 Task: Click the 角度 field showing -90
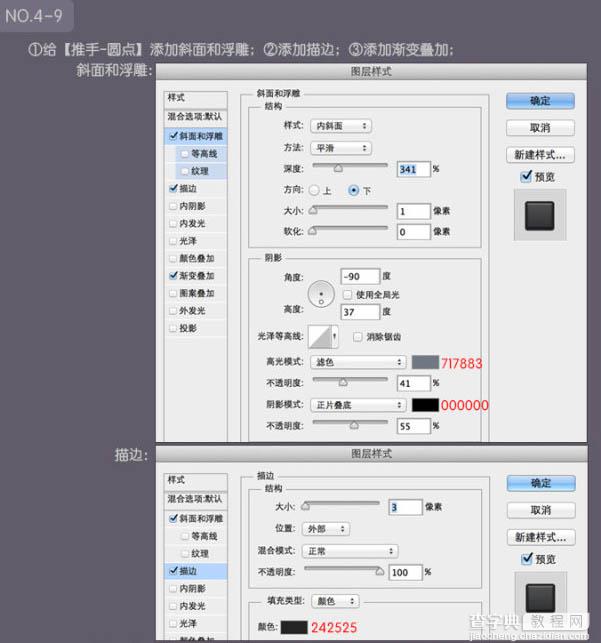(360, 276)
